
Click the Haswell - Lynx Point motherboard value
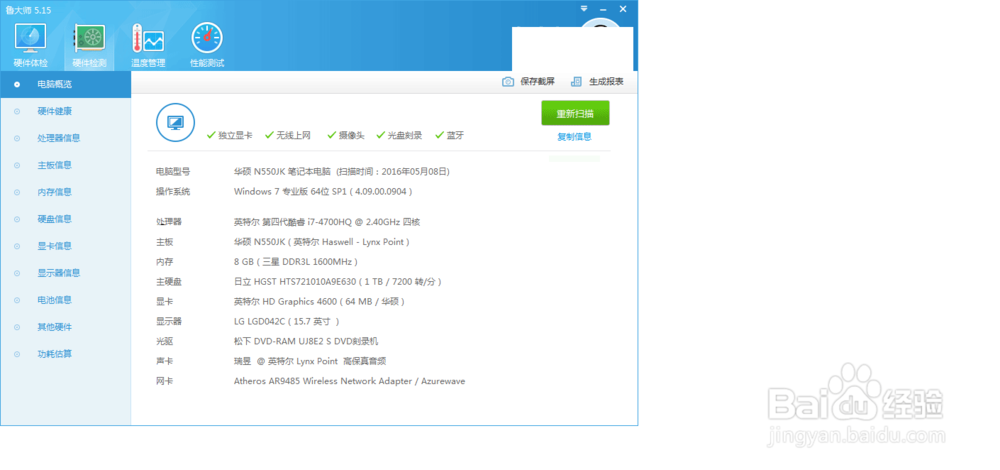coord(322,242)
